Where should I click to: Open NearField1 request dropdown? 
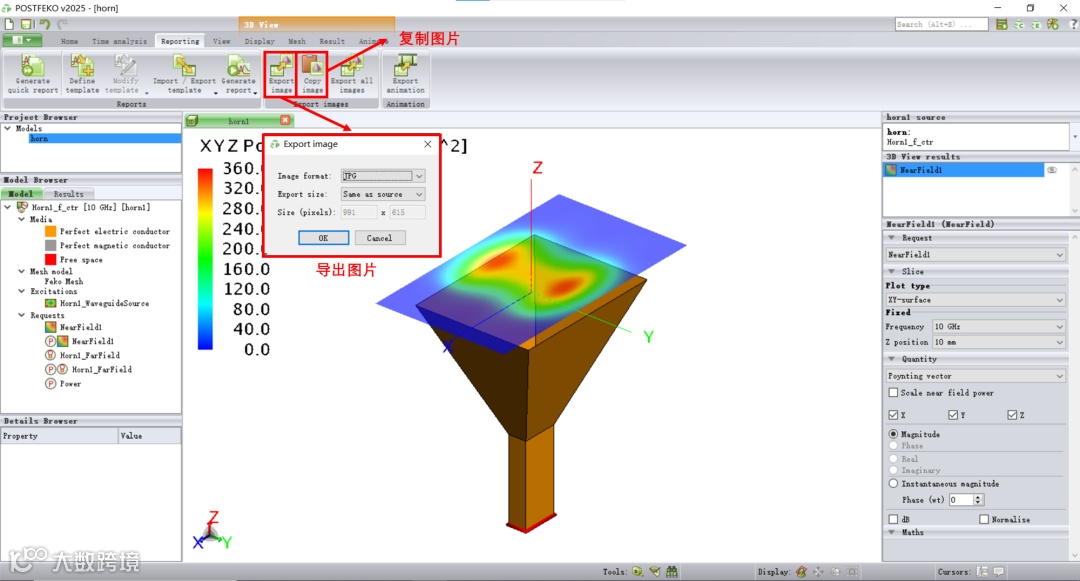tap(975, 255)
